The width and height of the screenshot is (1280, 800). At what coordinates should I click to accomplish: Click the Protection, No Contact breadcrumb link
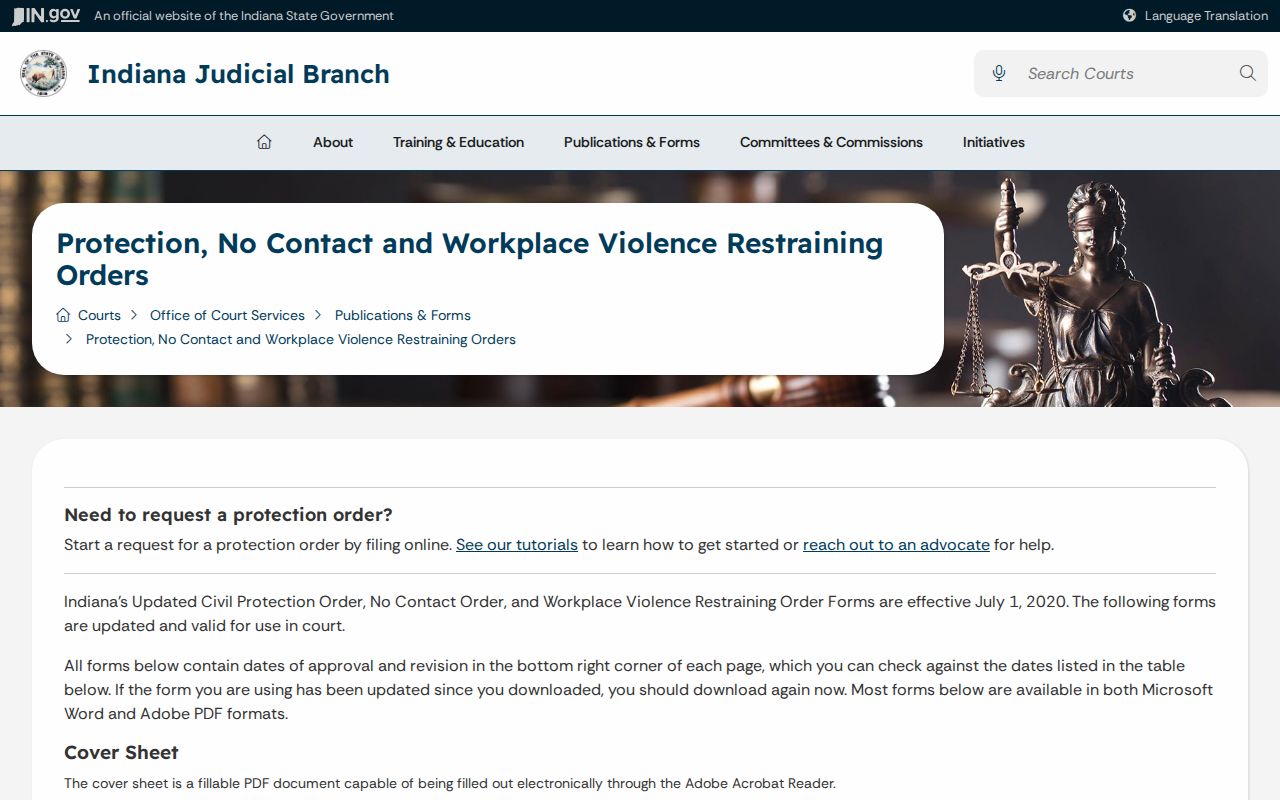tap(301, 339)
